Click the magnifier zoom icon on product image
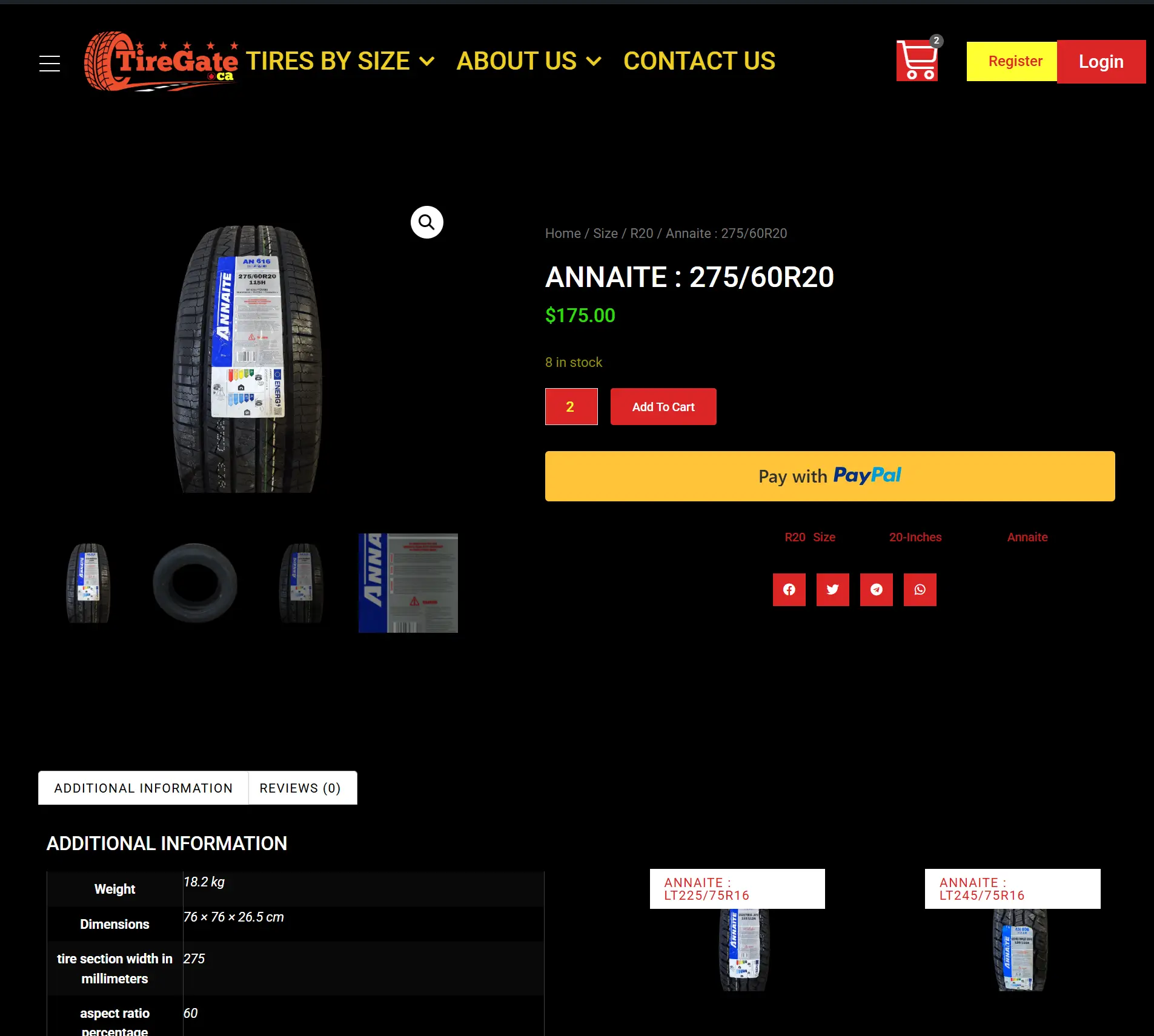The width and height of the screenshot is (1154, 1036). click(426, 223)
